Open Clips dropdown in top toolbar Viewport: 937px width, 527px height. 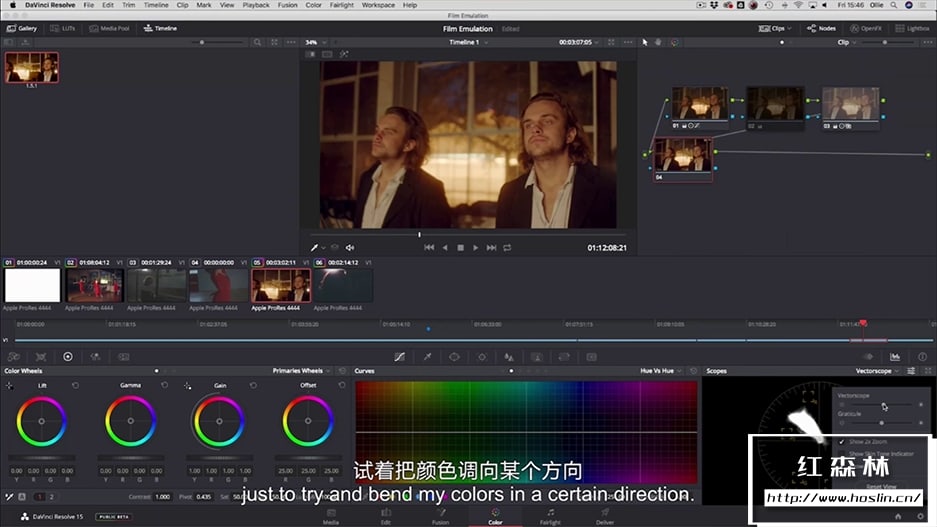click(775, 28)
